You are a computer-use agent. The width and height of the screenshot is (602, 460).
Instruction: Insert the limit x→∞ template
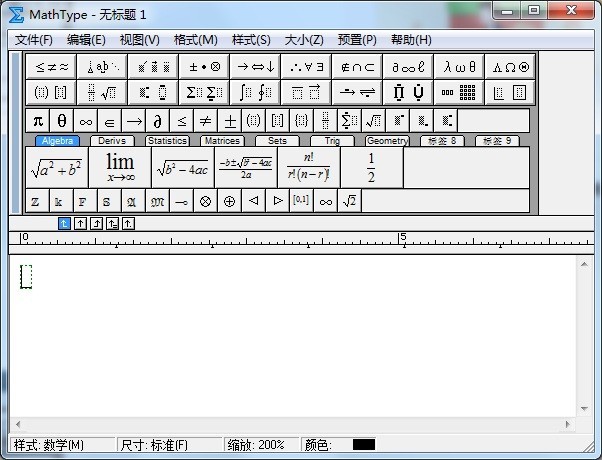(x=120, y=167)
